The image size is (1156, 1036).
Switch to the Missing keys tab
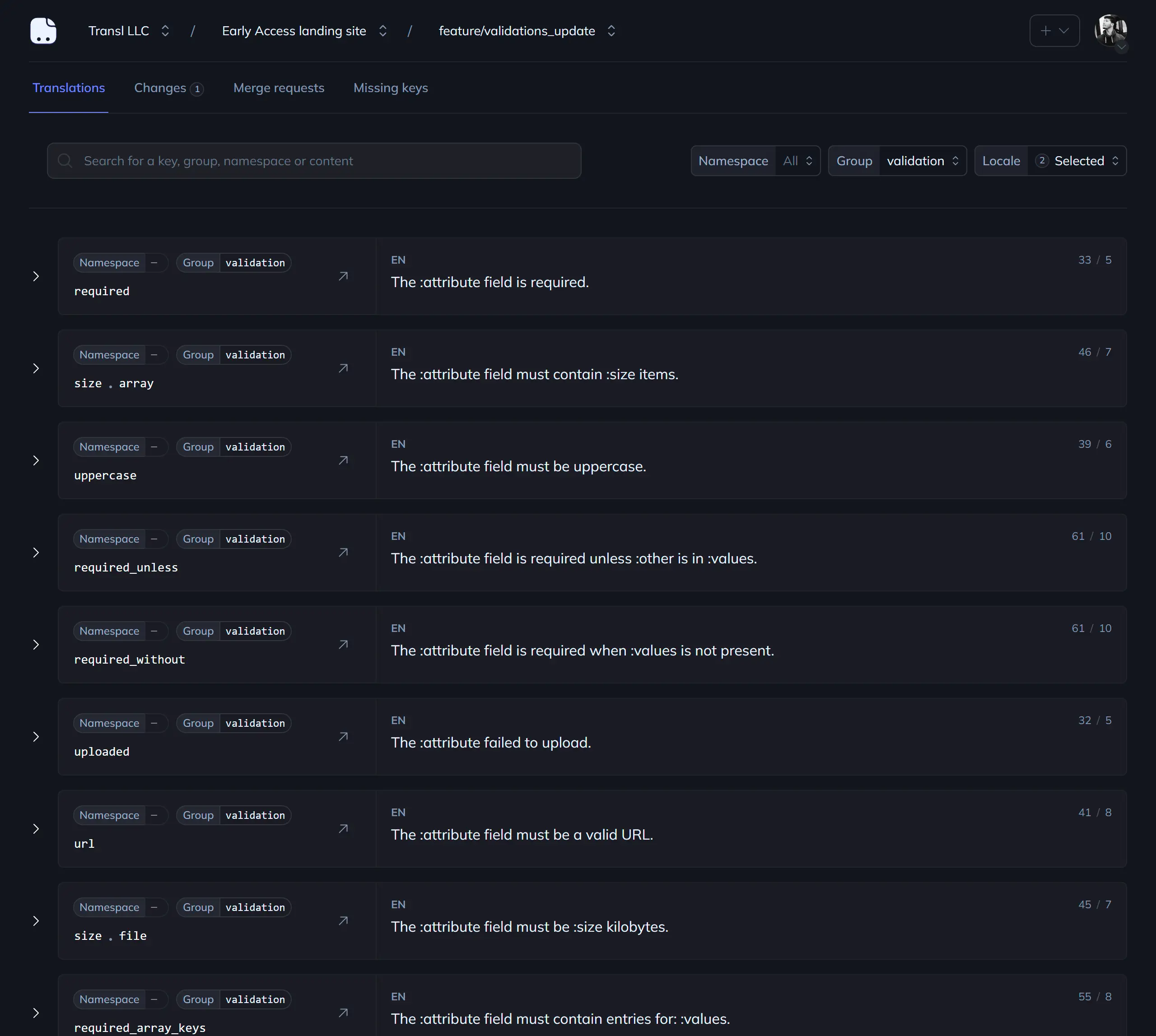coord(391,88)
